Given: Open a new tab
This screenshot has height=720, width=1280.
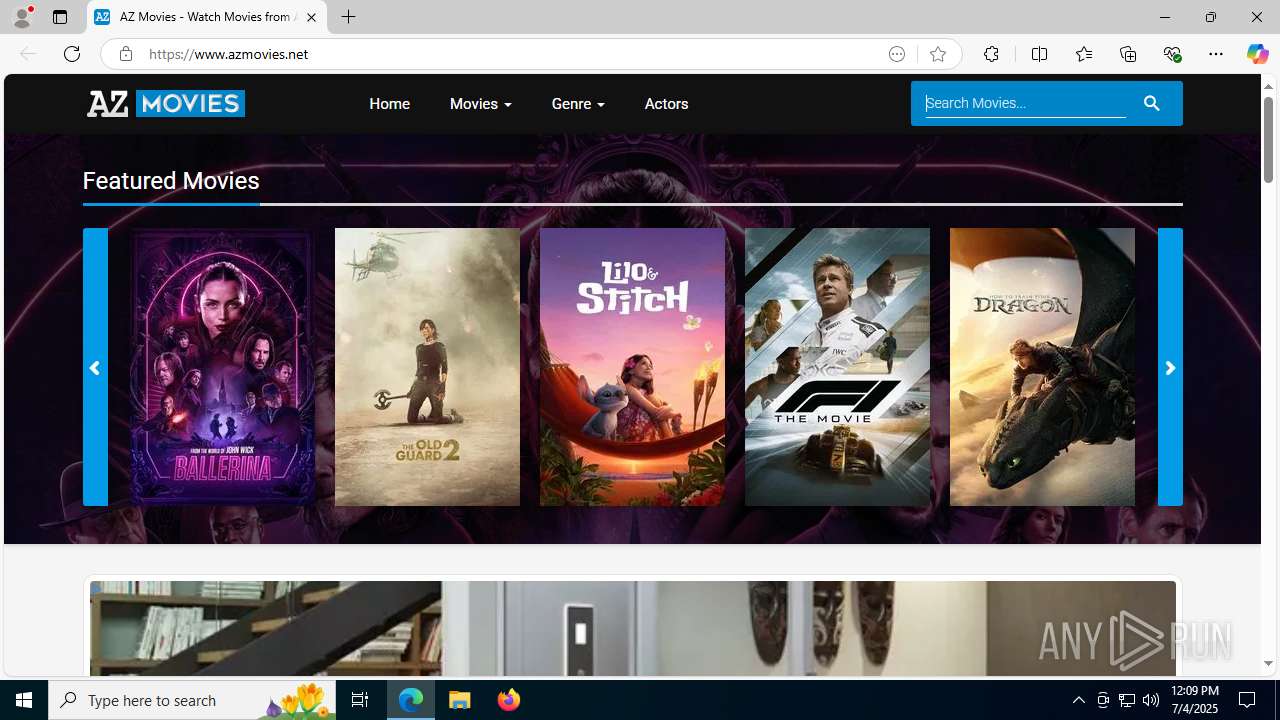Looking at the screenshot, I should tap(348, 17).
